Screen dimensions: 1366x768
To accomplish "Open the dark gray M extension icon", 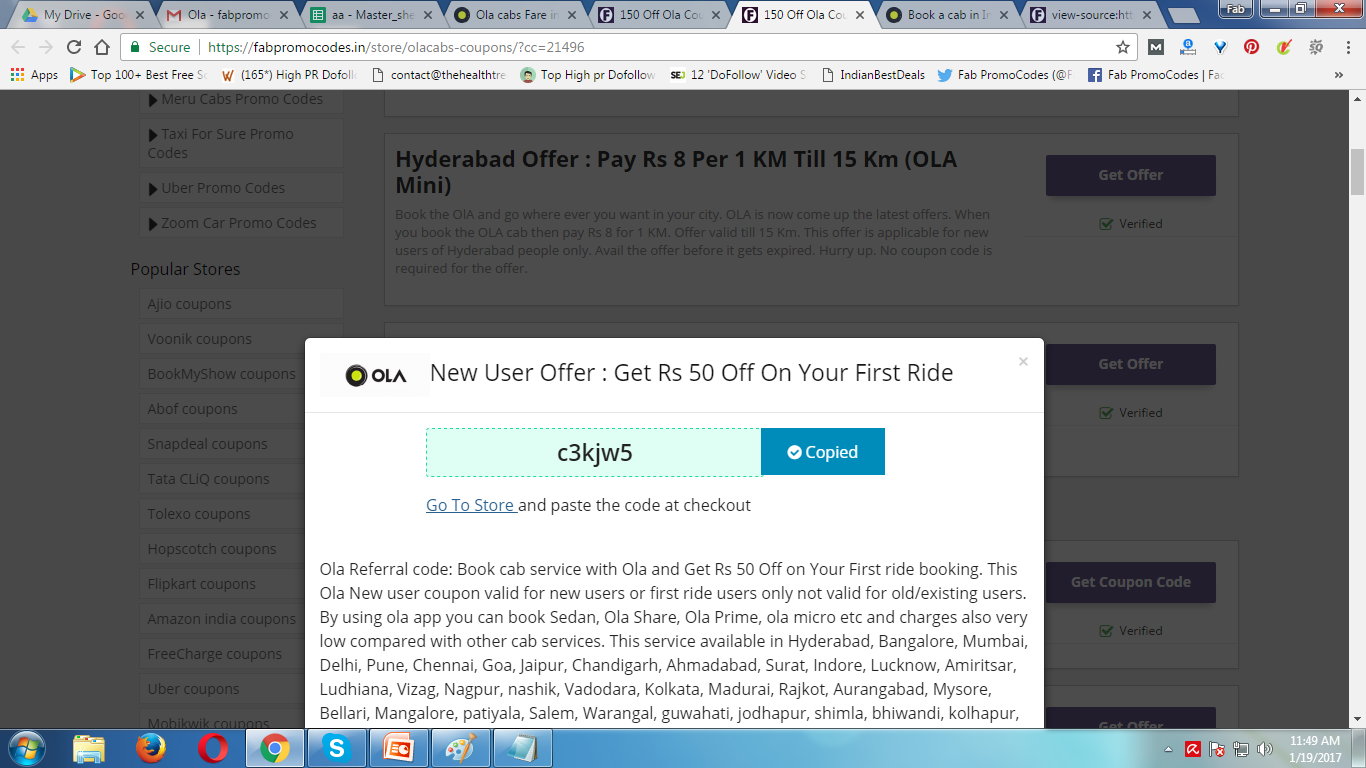I will [x=1156, y=47].
